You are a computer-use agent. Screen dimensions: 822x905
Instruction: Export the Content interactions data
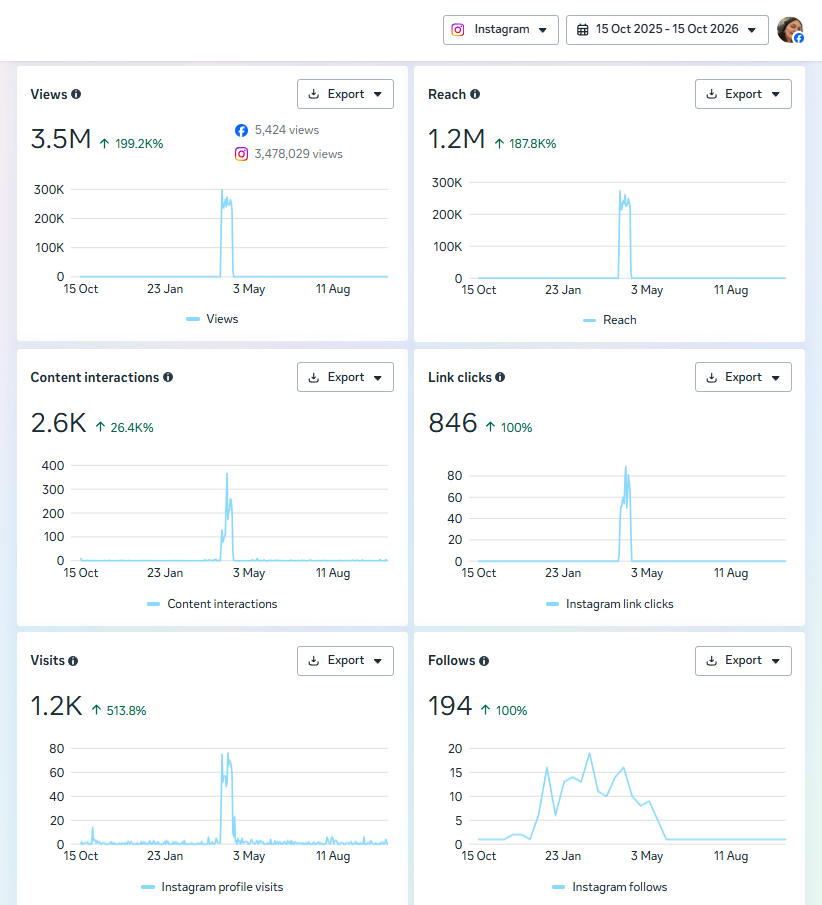(345, 377)
